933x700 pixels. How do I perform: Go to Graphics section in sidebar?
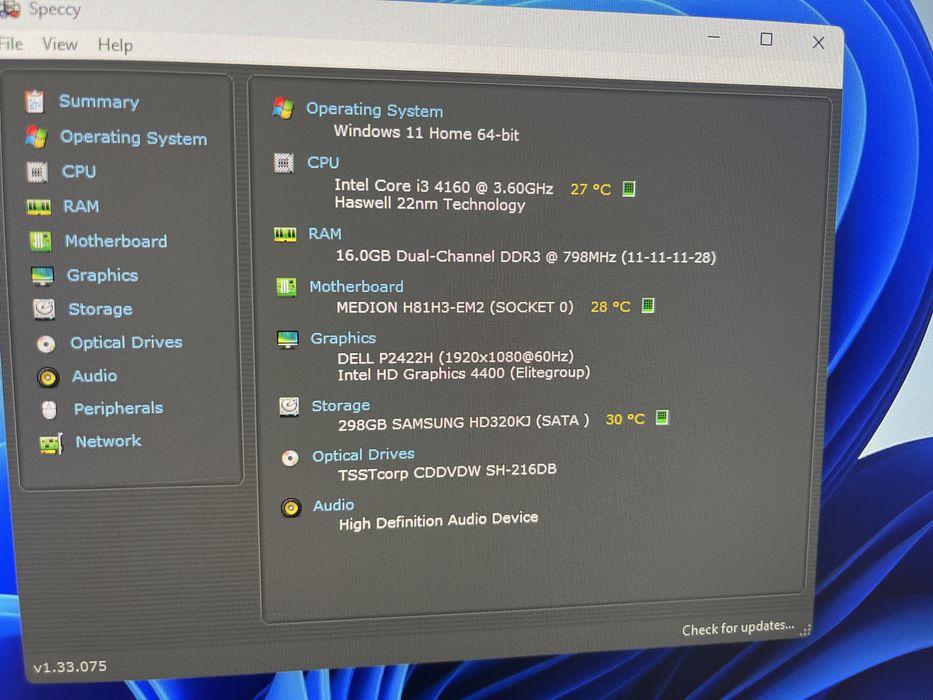click(102, 276)
